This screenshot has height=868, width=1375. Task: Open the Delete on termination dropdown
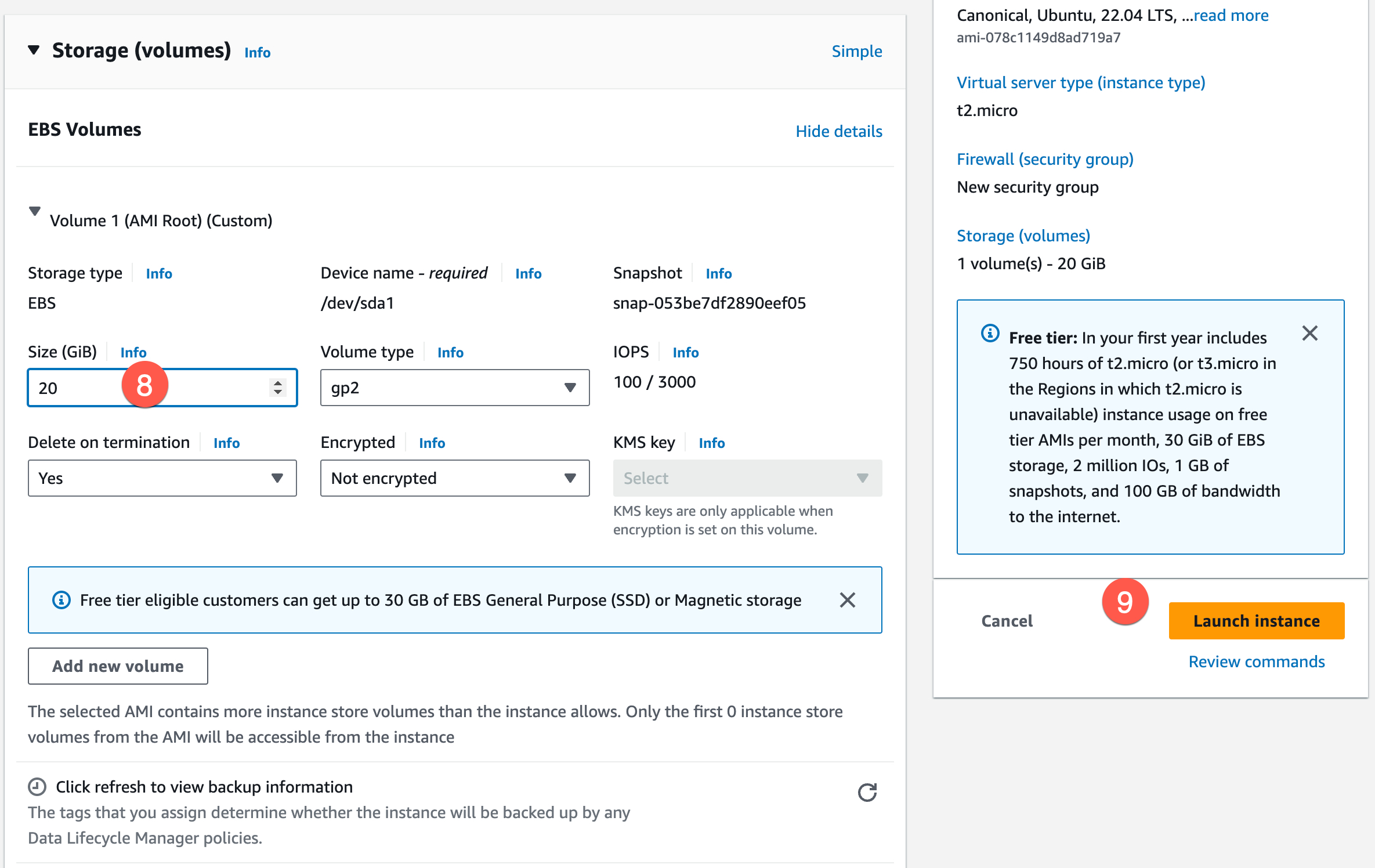tap(162, 478)
